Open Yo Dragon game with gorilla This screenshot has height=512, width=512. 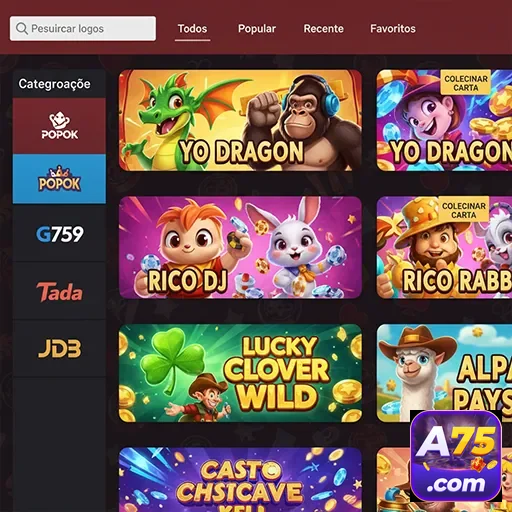tap(240, 120)
